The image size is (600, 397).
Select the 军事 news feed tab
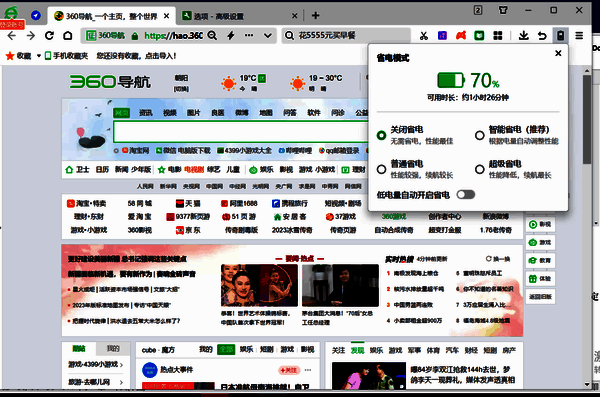pos(414,350)
